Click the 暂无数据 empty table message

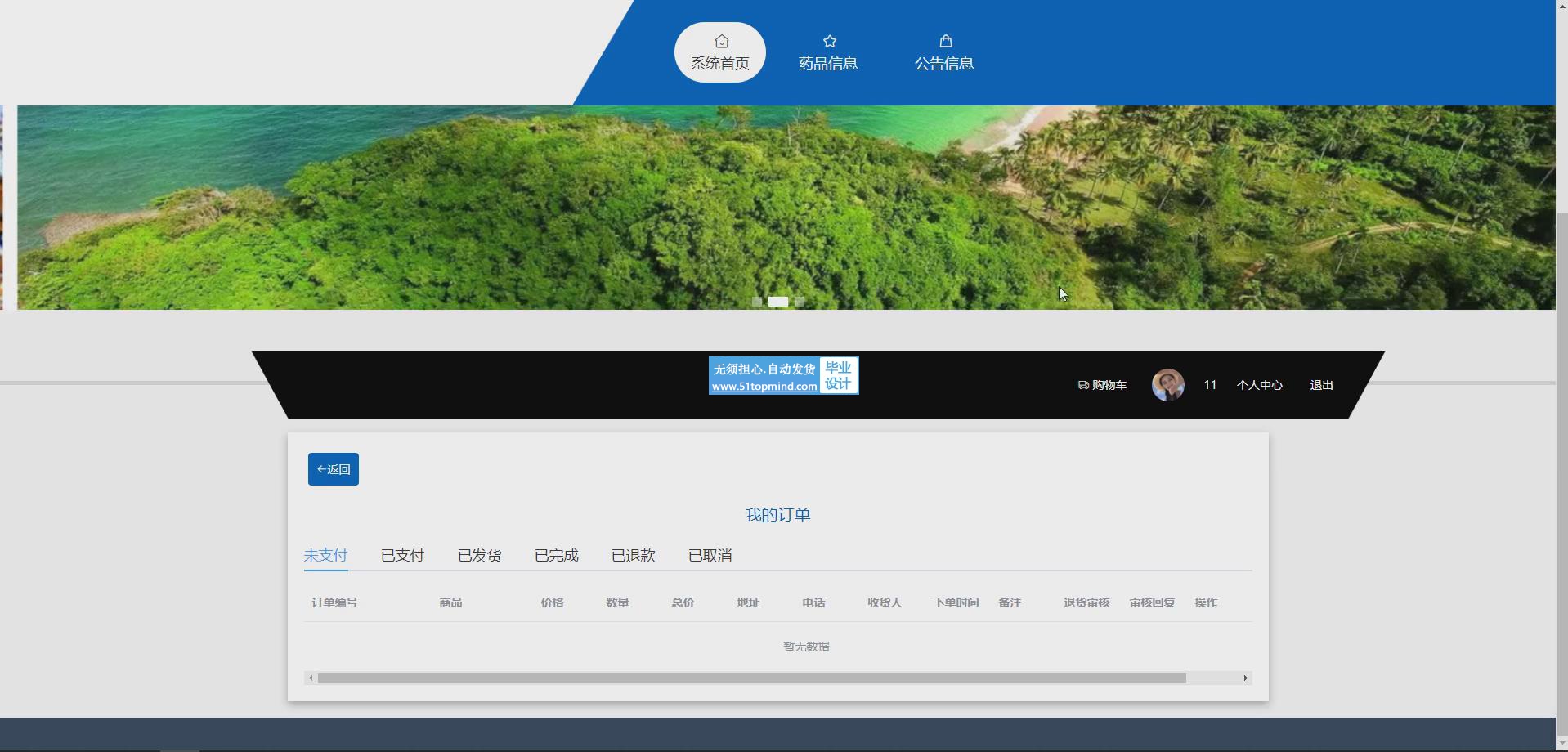tap(806, 647)
